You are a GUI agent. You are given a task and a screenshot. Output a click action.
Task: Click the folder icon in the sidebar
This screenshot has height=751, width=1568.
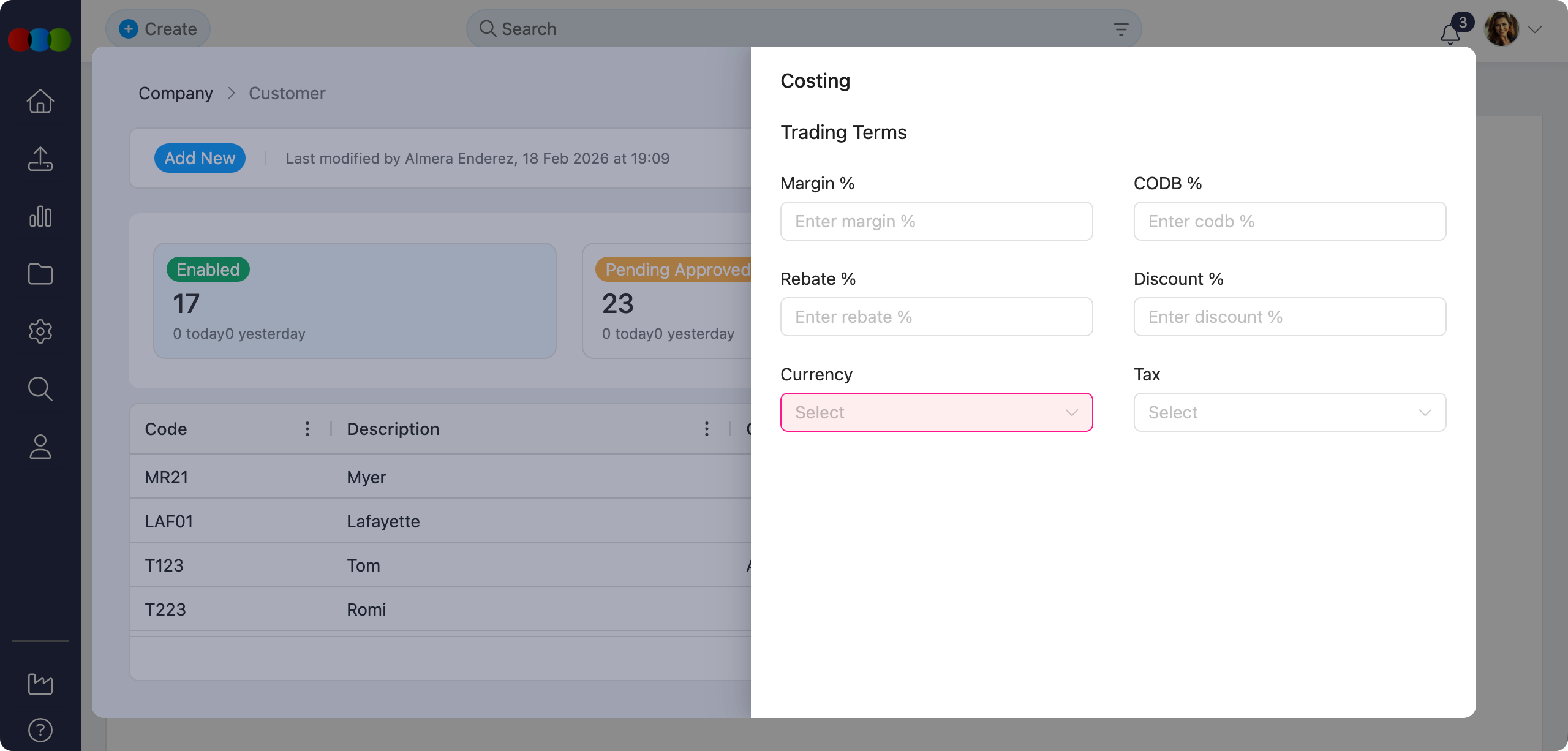click(x=40, y=274)
